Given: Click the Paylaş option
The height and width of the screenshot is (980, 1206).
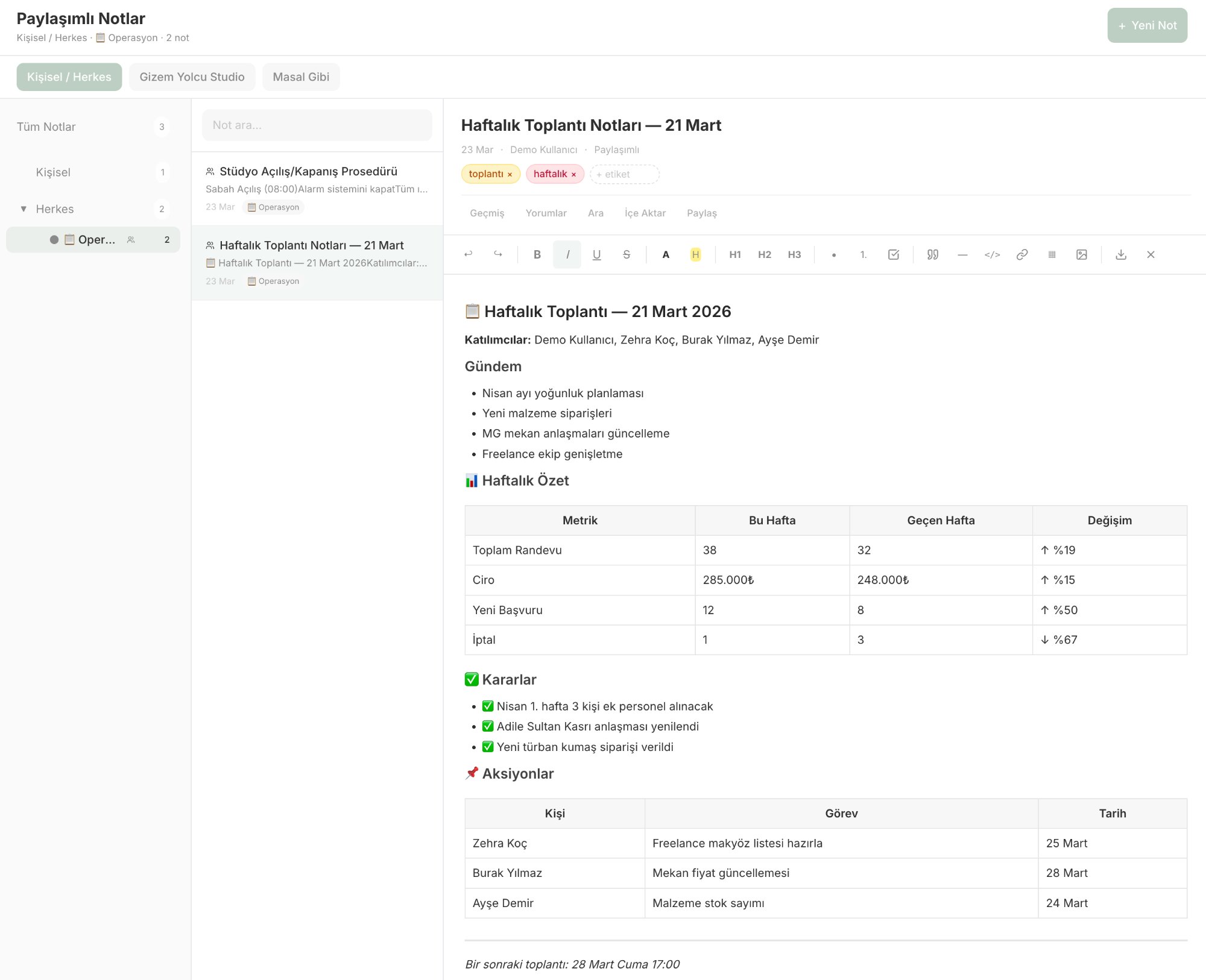Looking at the screenshot, I should pyautogui.click(x=701, y=213).
